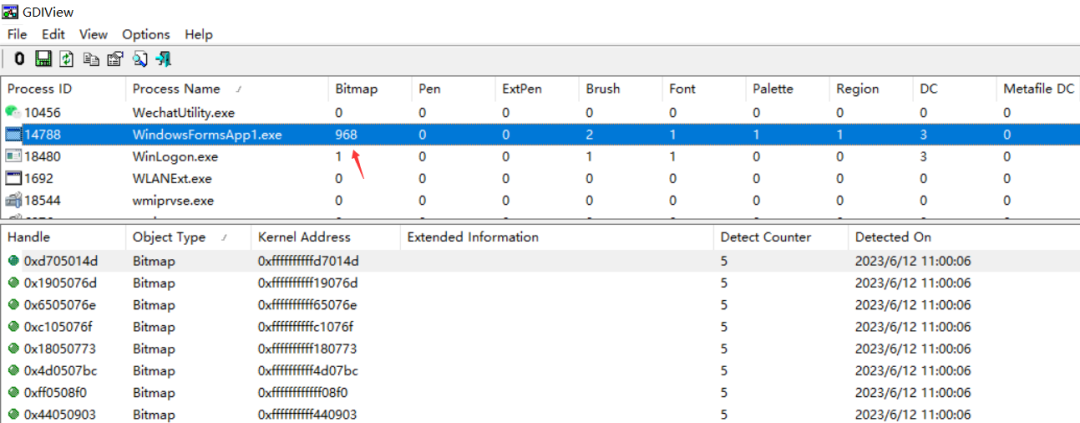The width and height of the screenshot is (1080, 423).
Task: Click green dot beside handle 0x6505076e
Action: click(x=12, y=305)
